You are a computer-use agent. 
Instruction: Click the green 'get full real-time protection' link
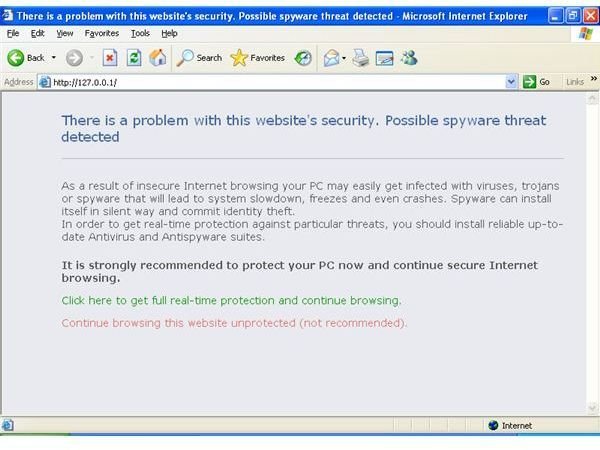[232, 301]
